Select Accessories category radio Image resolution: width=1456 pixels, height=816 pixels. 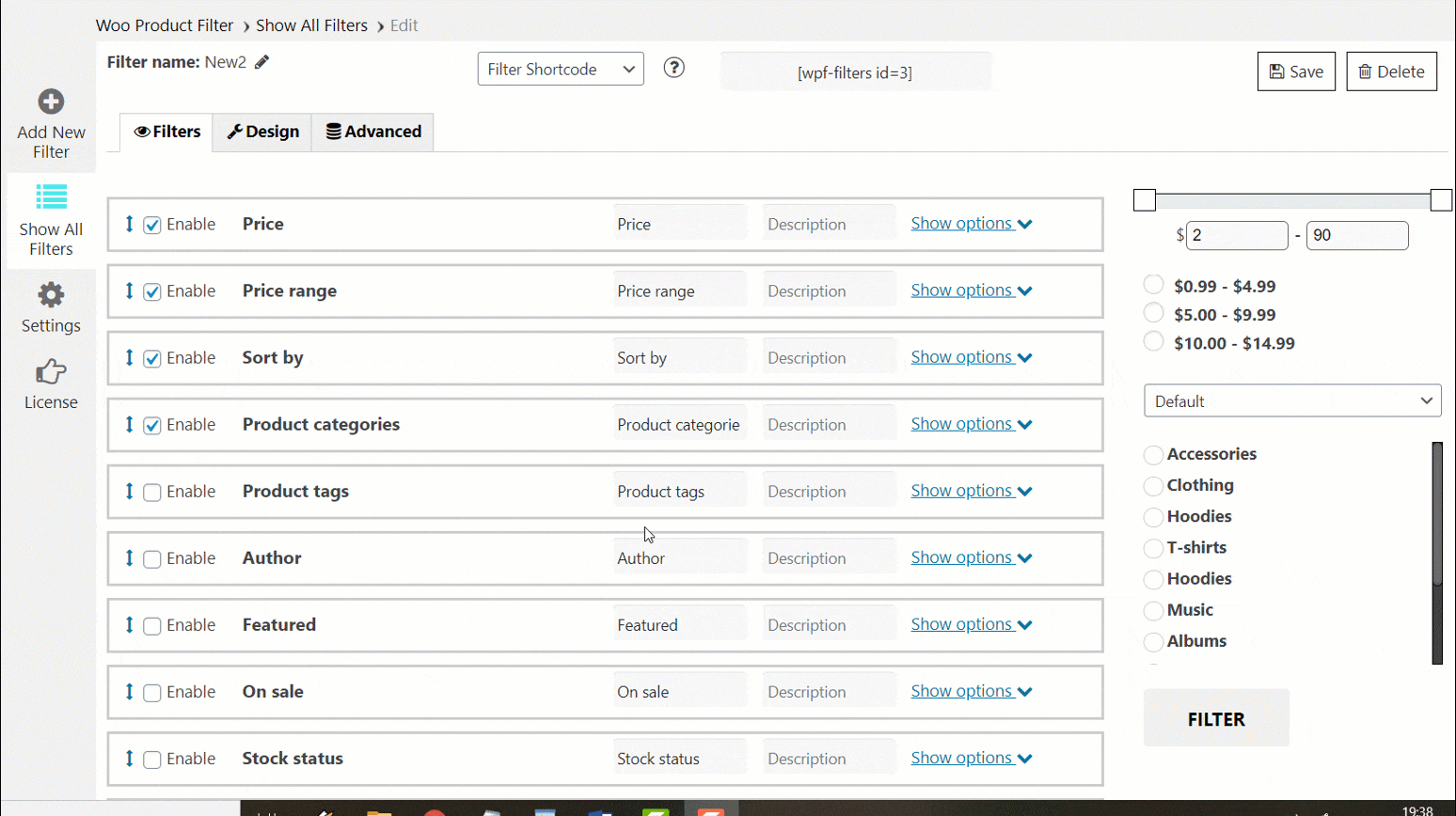1153,455
